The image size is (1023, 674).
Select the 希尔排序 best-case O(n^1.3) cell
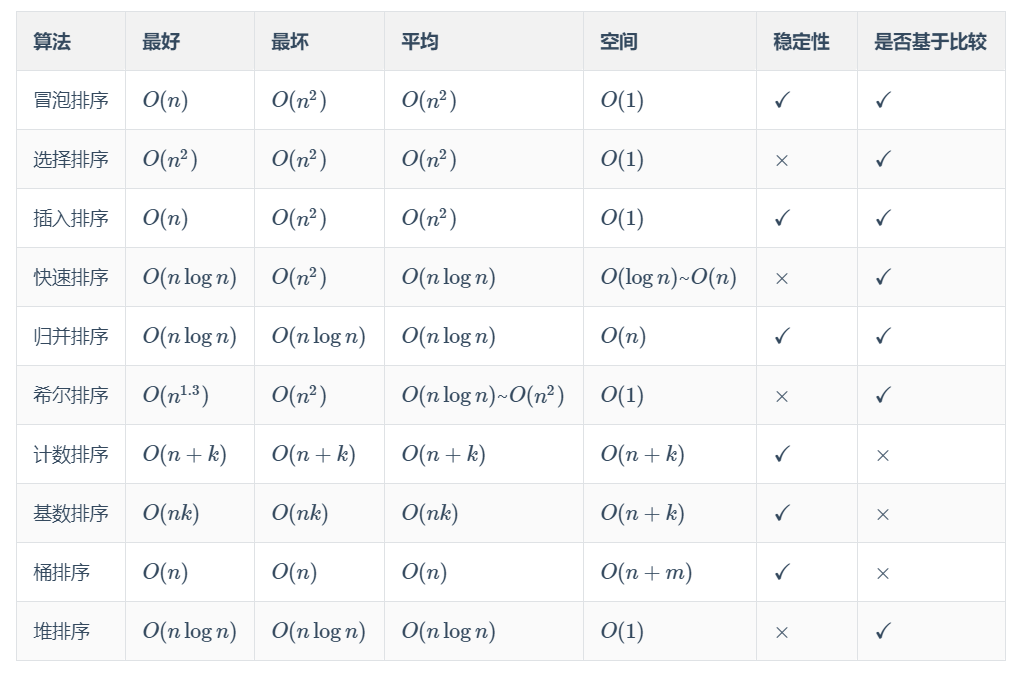[175, 395]
